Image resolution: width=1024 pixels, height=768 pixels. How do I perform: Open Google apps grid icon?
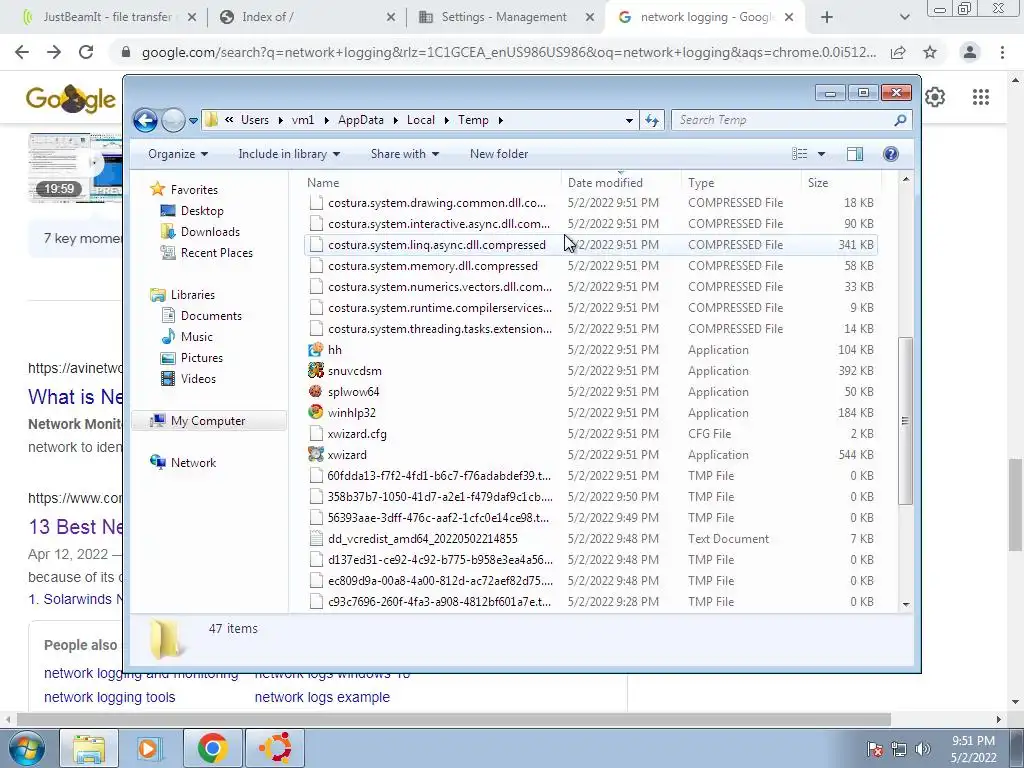(981, 97)
